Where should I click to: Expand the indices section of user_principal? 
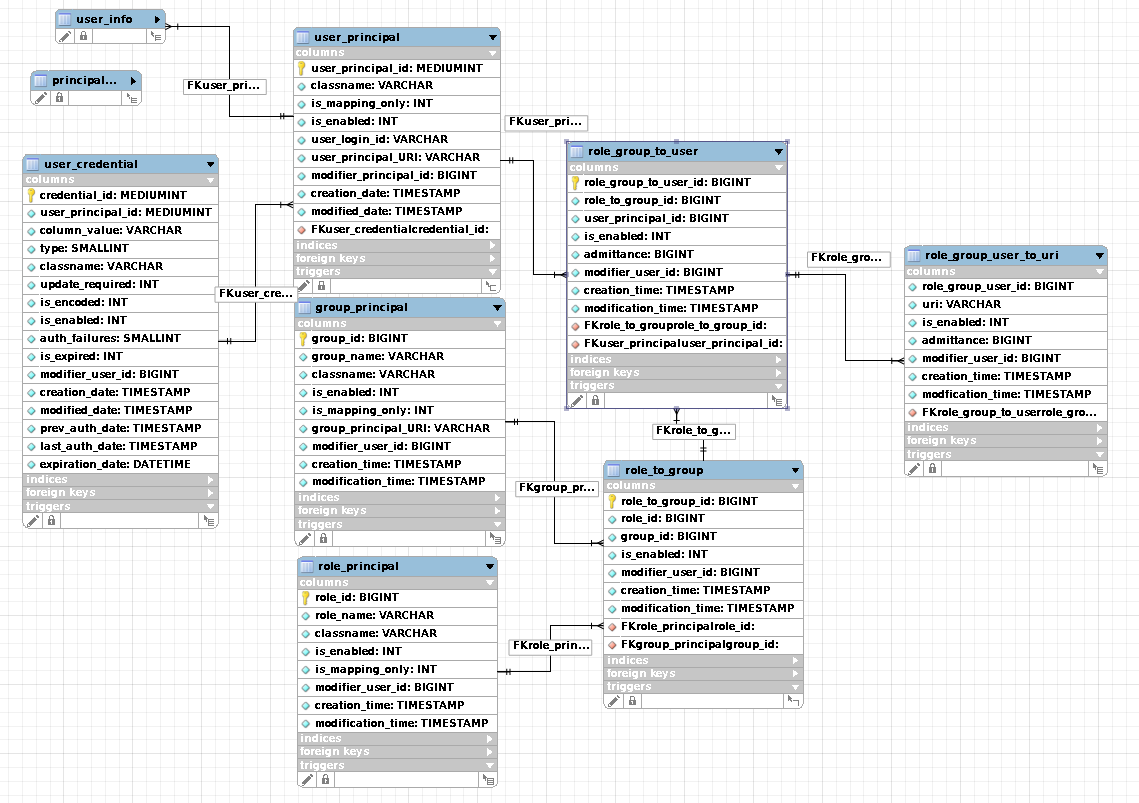pos(491,245)
